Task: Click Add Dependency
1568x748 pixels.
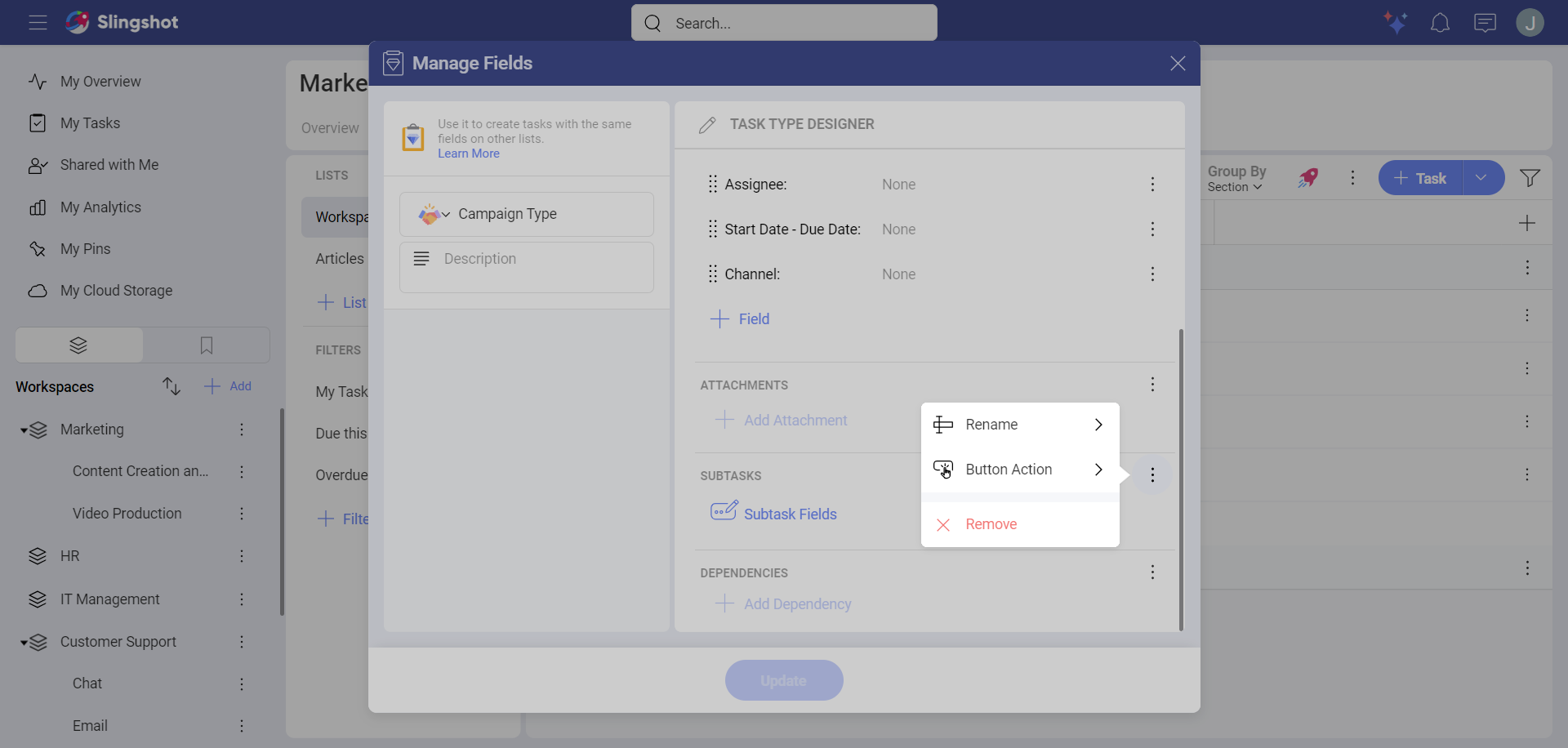Action: [783, 604]
